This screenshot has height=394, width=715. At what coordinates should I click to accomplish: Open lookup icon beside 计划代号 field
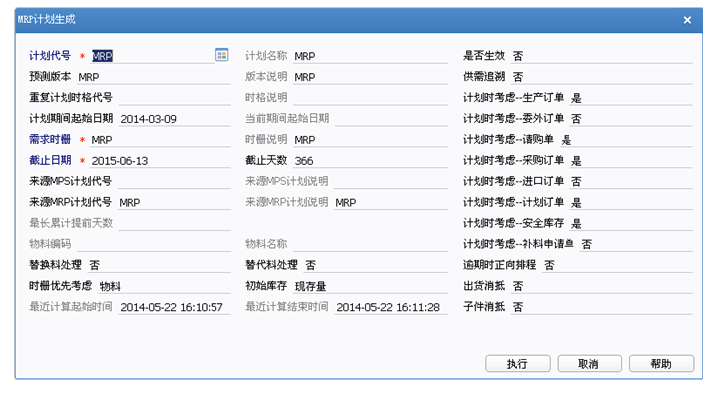tap(222, 55)
